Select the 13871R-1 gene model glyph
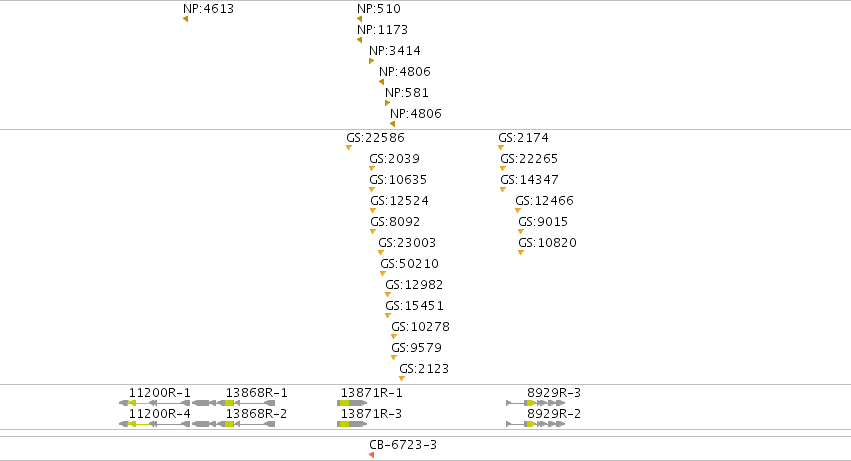 (x=352, y=403)
